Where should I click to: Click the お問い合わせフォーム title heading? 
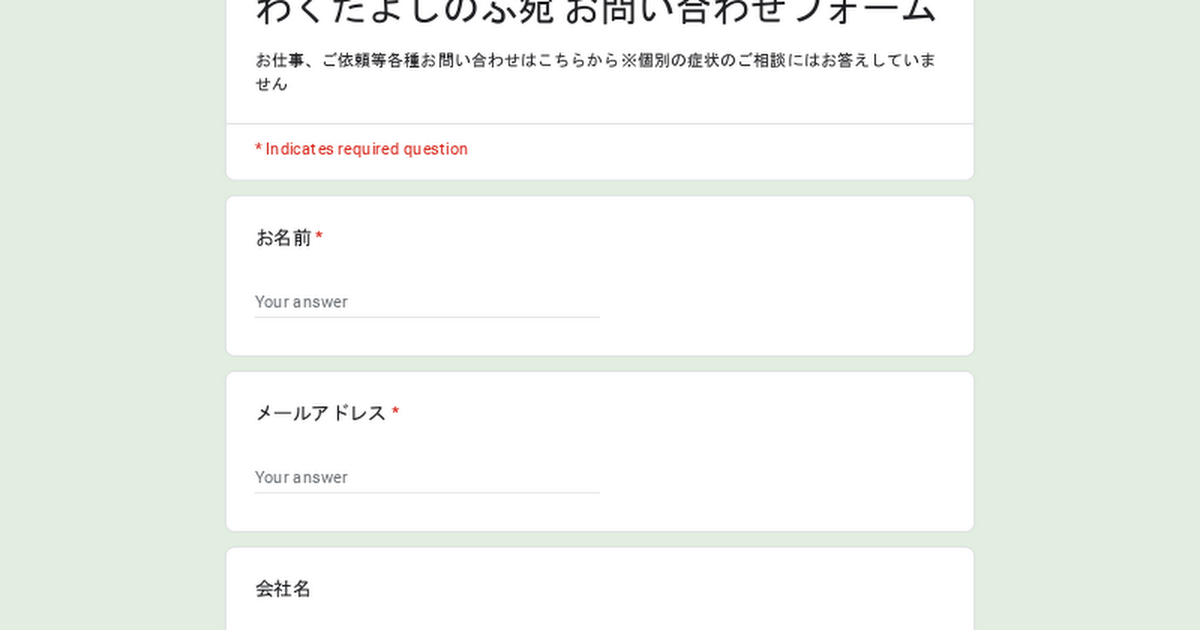click(x=596, y=12)
